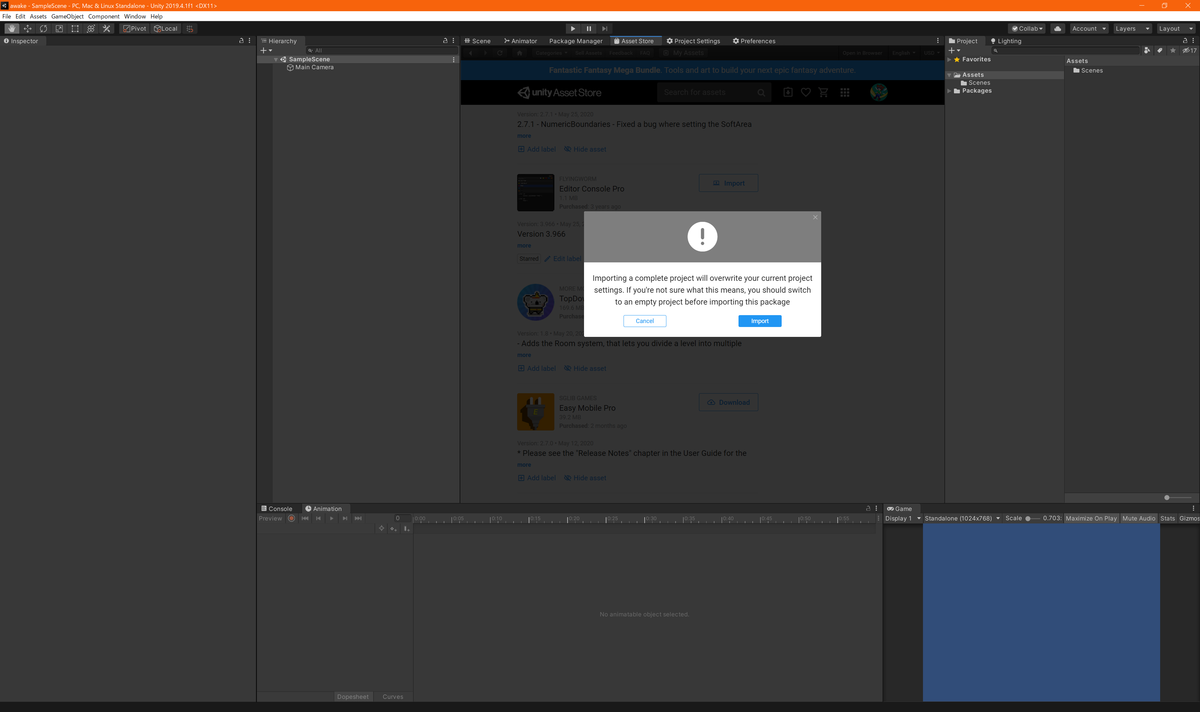Click the Curves button in Animation
The width and height of the screenshot is (1200, 712).
(393, 697)
